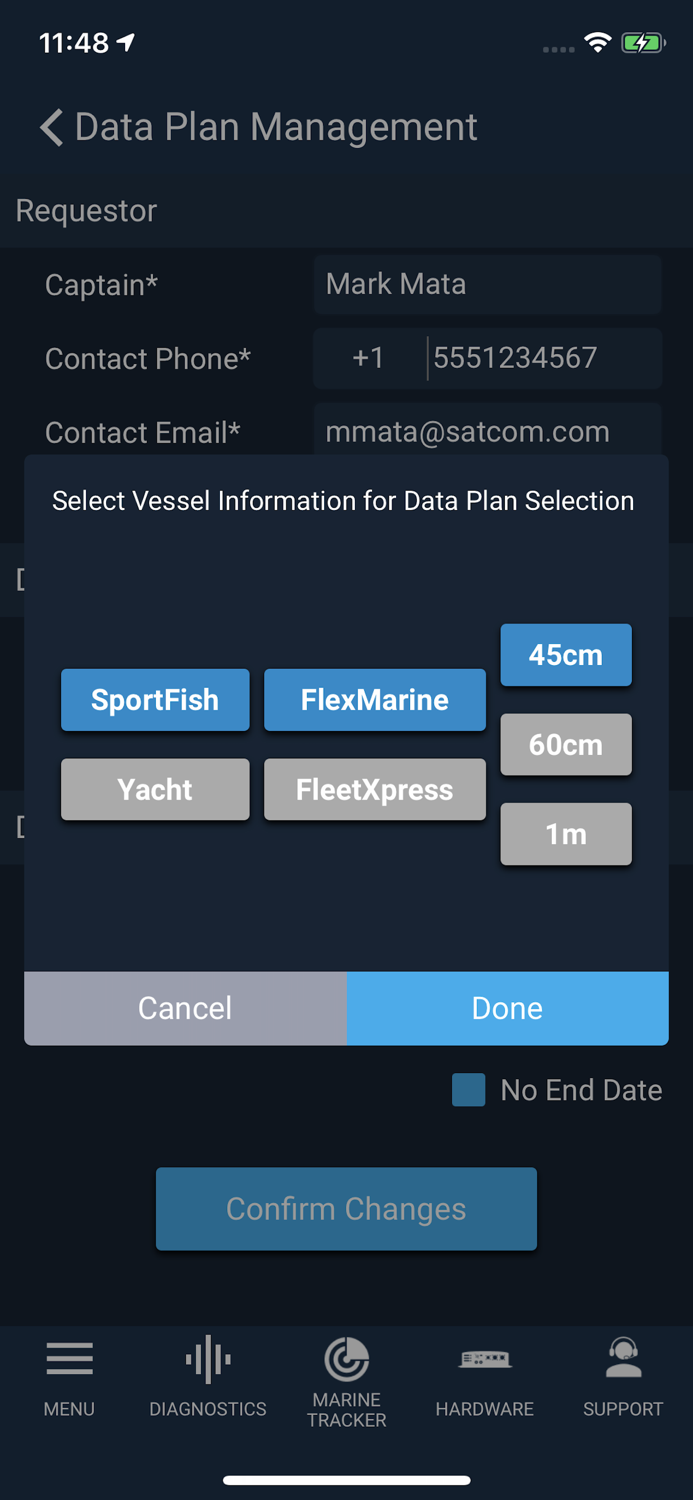This screenshot has width=693, height=1500.
Task: Open the Marine Tracker radar icon
Action: pos(347,1360)
